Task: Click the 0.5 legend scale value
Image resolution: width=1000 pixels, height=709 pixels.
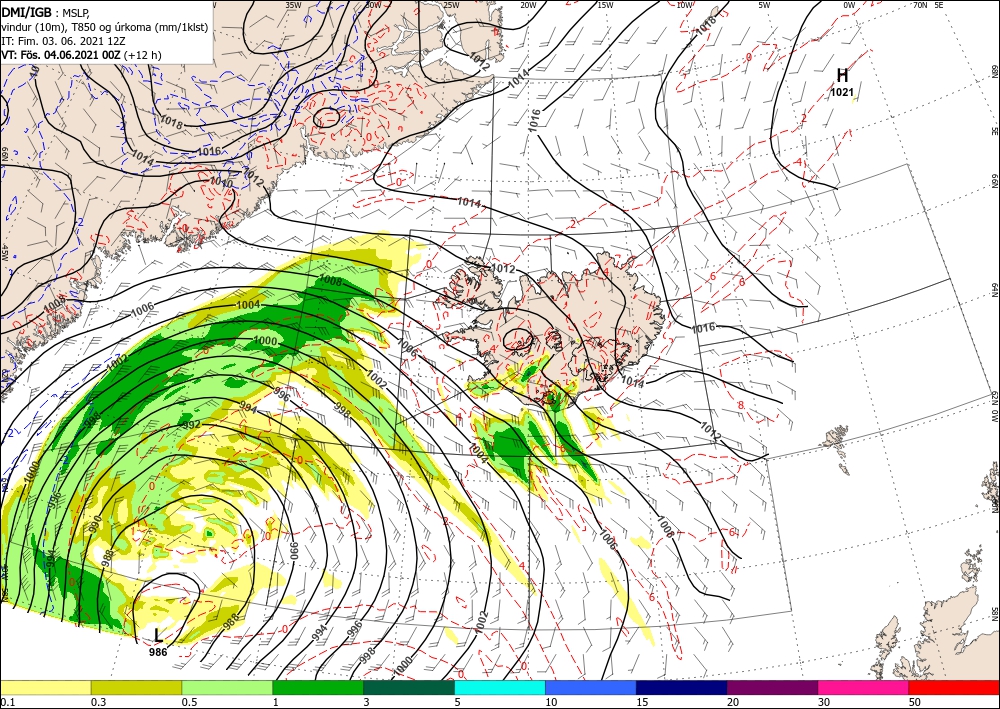Action: 189,702
